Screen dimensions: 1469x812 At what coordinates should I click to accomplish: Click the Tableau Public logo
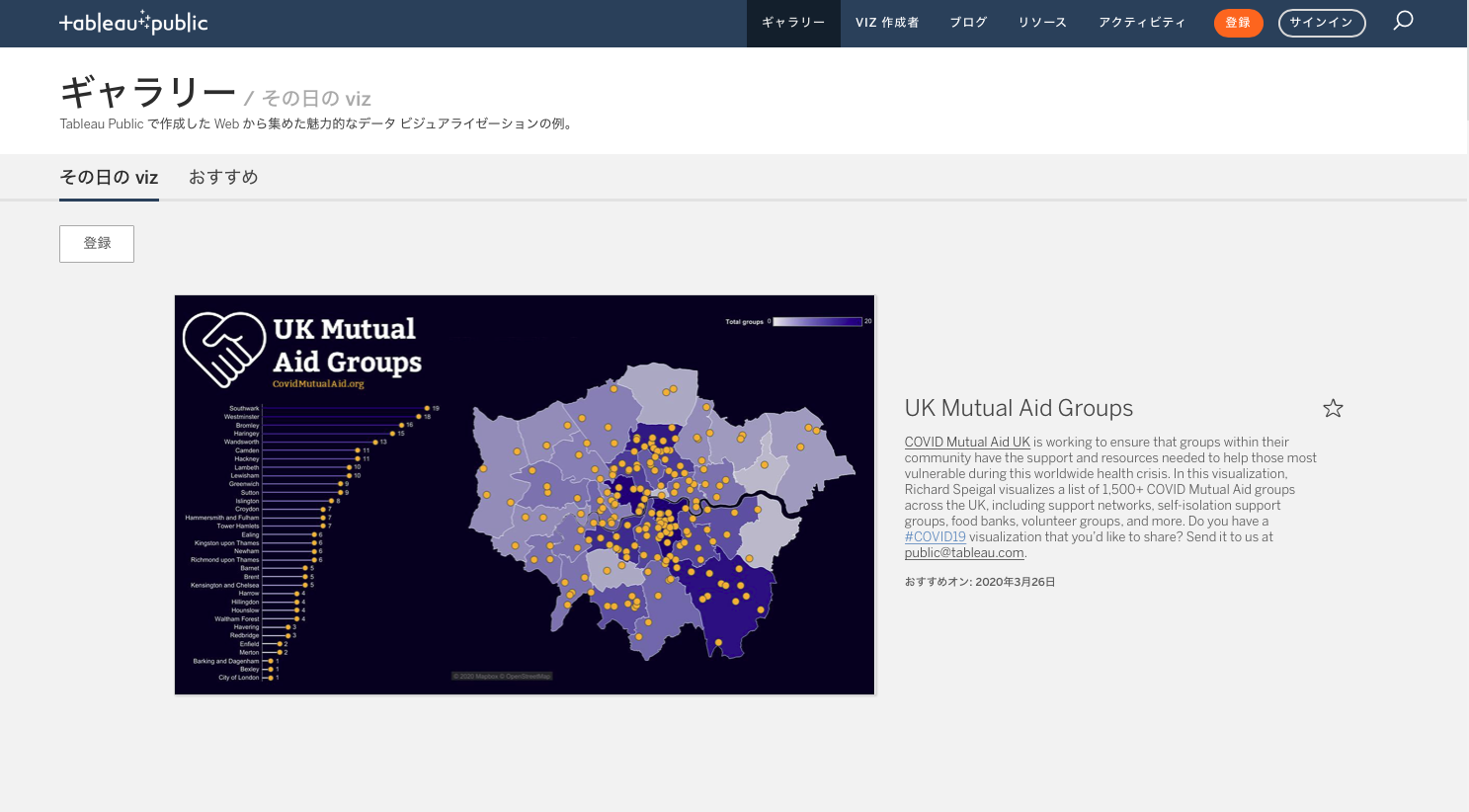pyautogui.click(x=133, y=23)
